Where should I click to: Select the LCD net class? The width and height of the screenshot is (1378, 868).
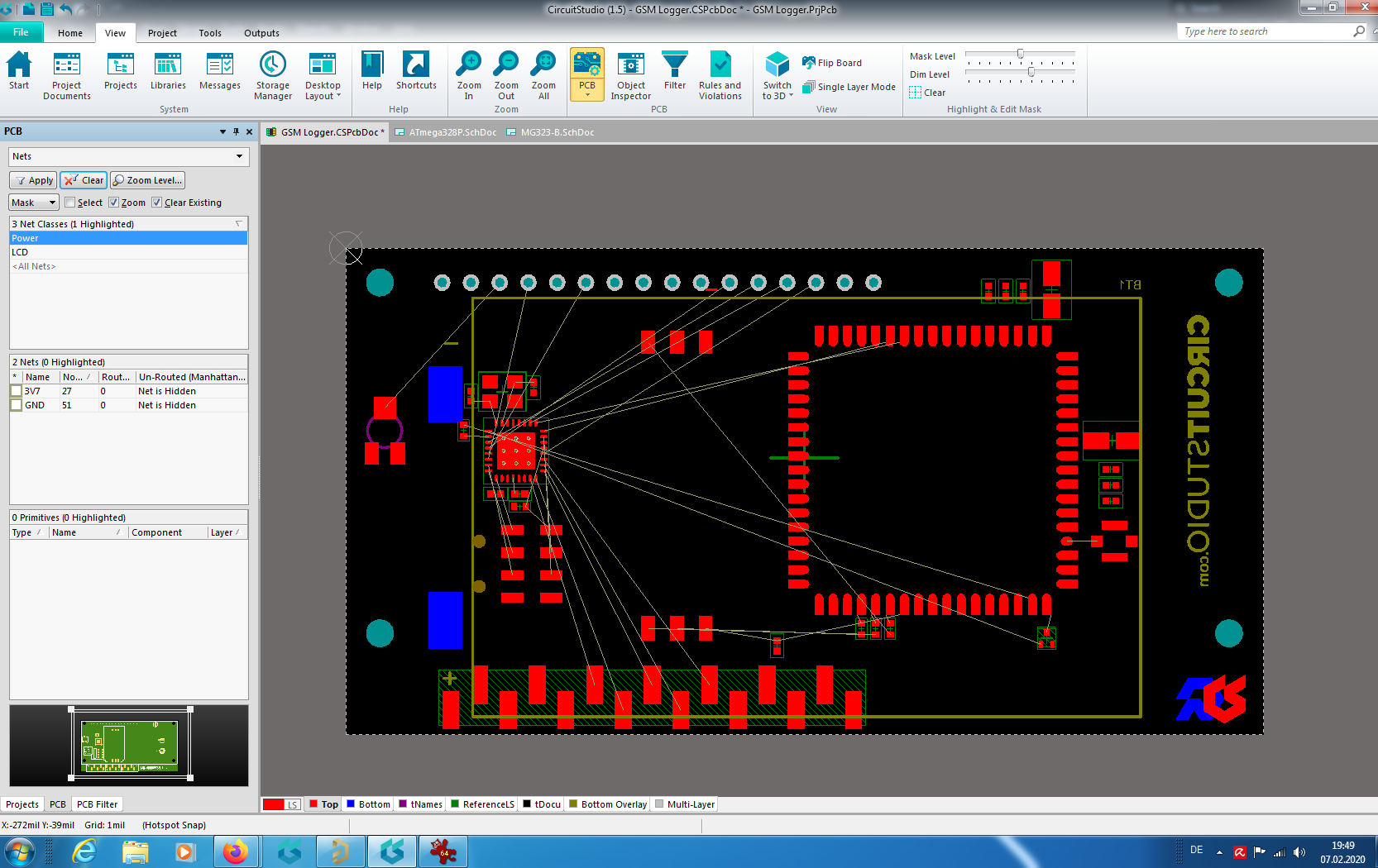[x=128, y=252]
